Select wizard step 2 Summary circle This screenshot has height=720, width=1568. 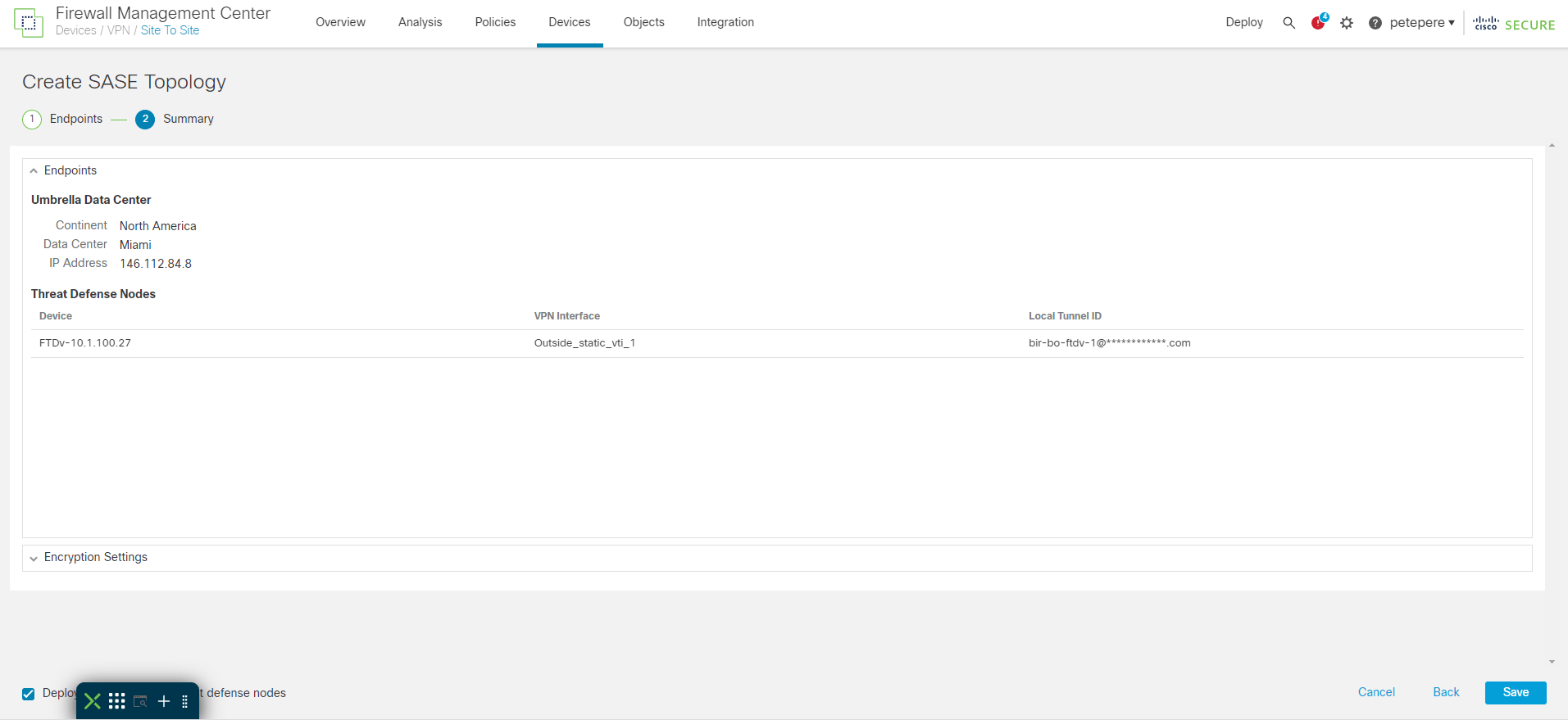[145, 120]
